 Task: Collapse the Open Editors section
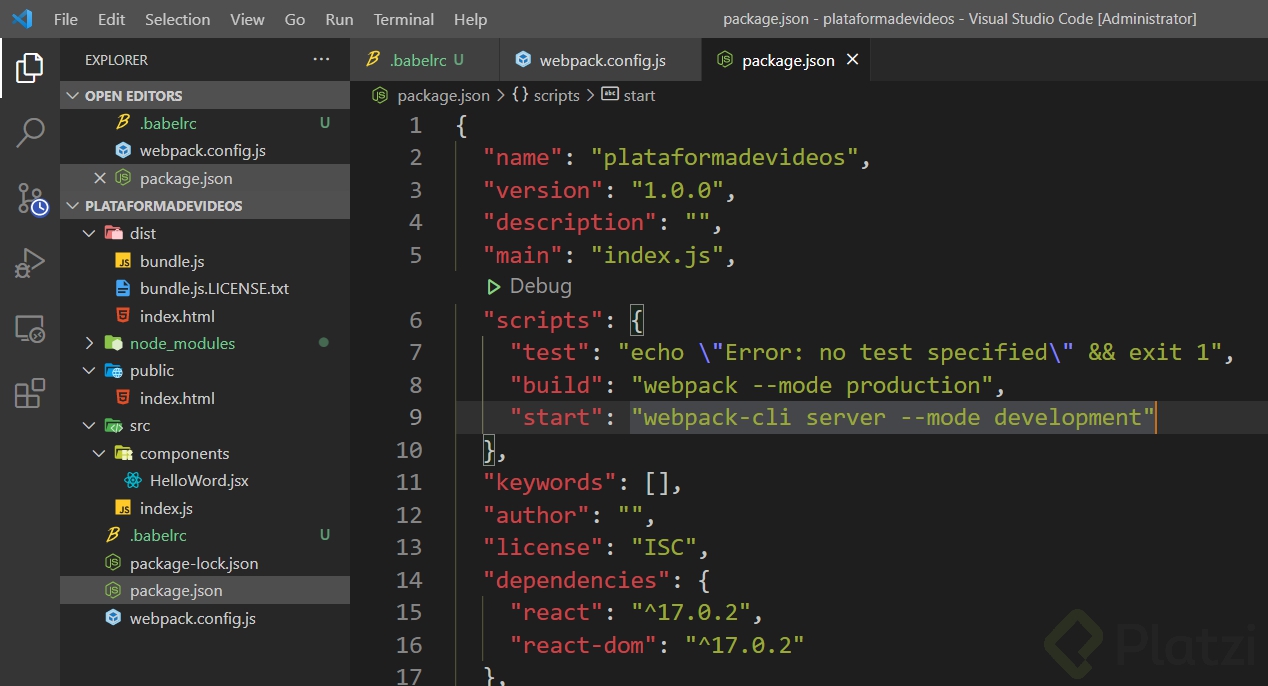(x=73, y=96)
